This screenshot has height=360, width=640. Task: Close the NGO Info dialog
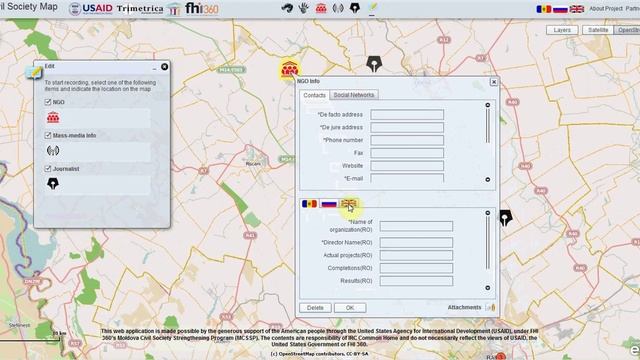click(493, 82)
